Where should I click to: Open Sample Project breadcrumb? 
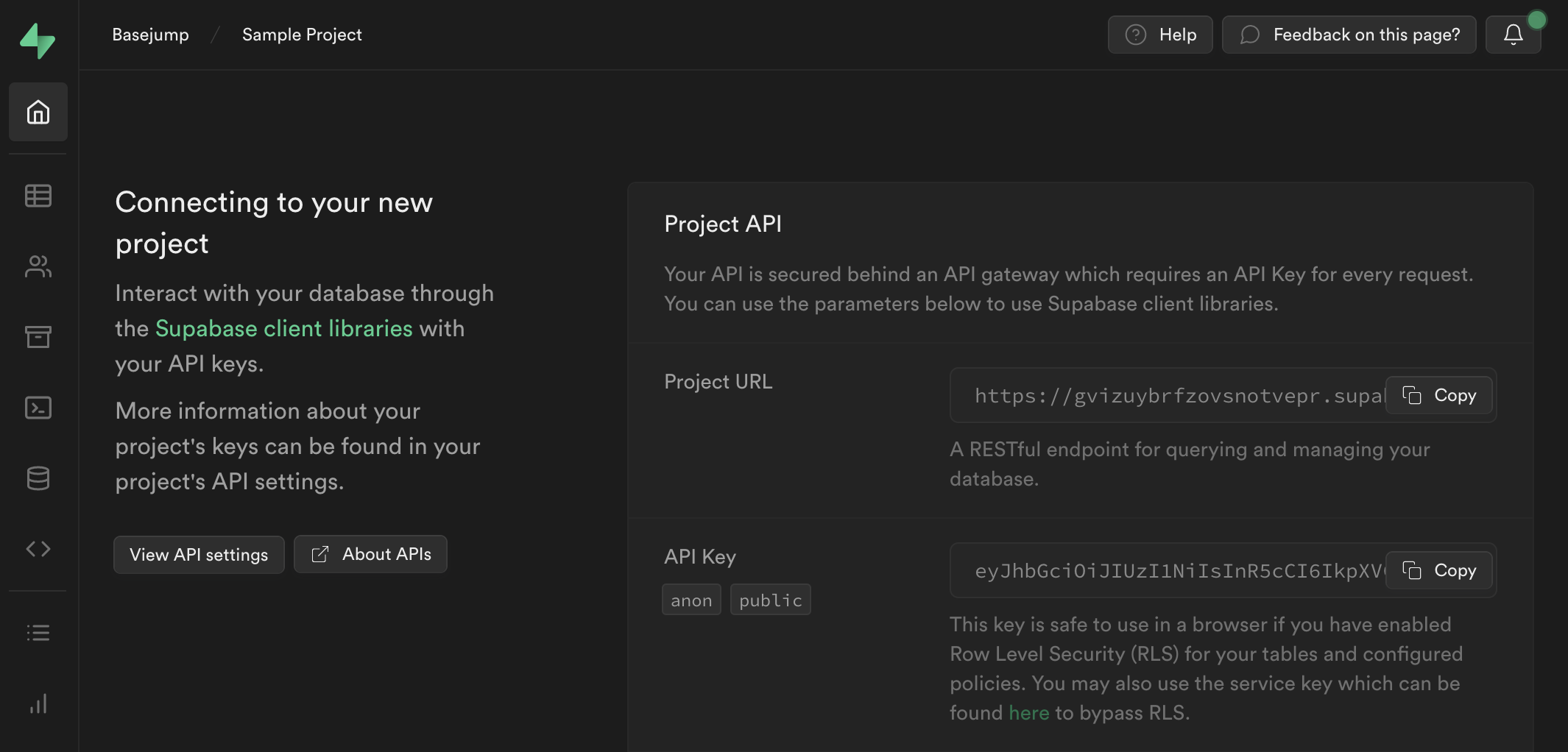[302, 35]
